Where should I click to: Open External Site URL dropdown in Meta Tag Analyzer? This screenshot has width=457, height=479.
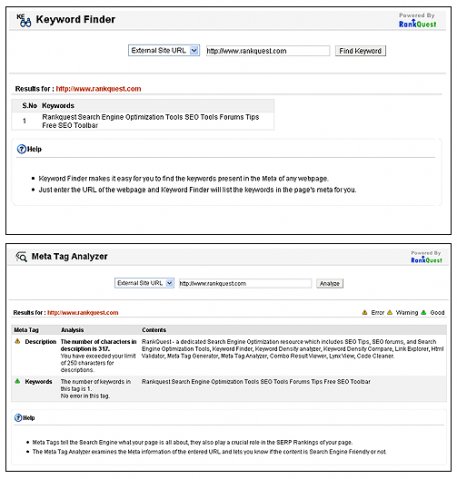pos(144,283)
